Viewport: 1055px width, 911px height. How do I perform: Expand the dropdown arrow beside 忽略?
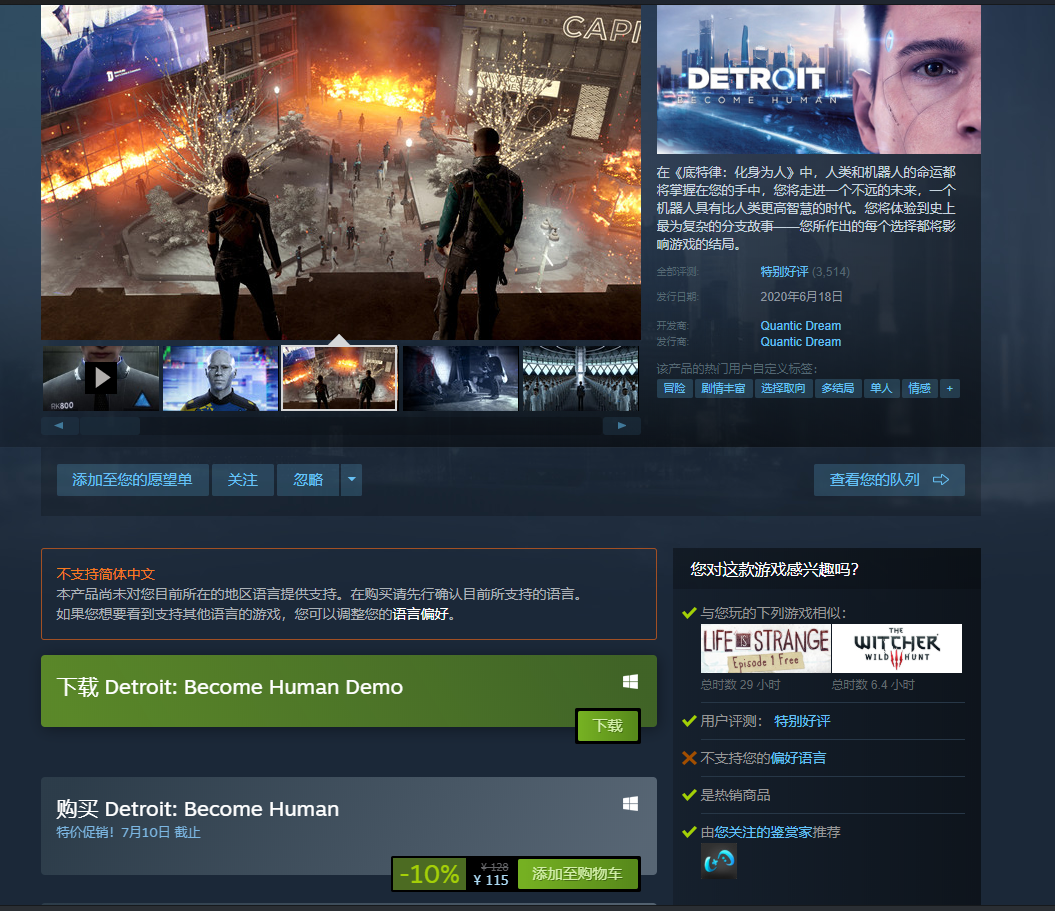pos(351,480)
